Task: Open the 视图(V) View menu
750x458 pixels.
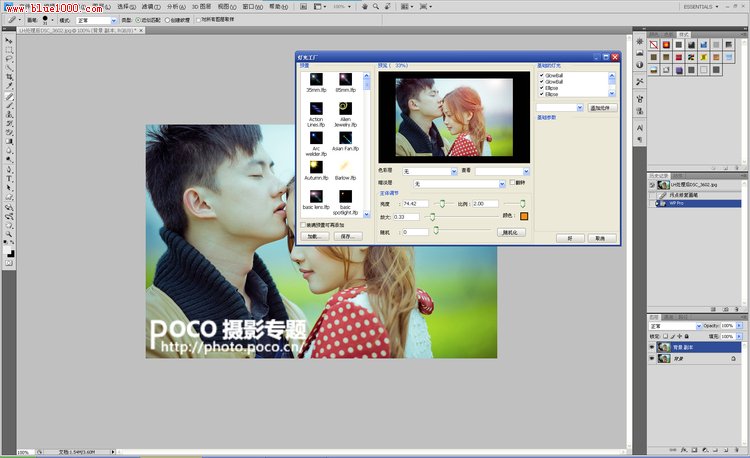Action: [x=227, y=7]
